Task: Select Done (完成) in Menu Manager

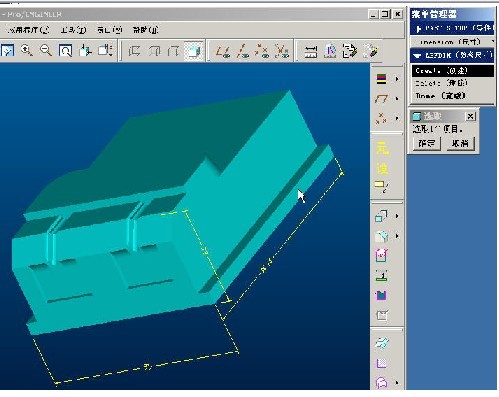Action: tap(453, 96)
